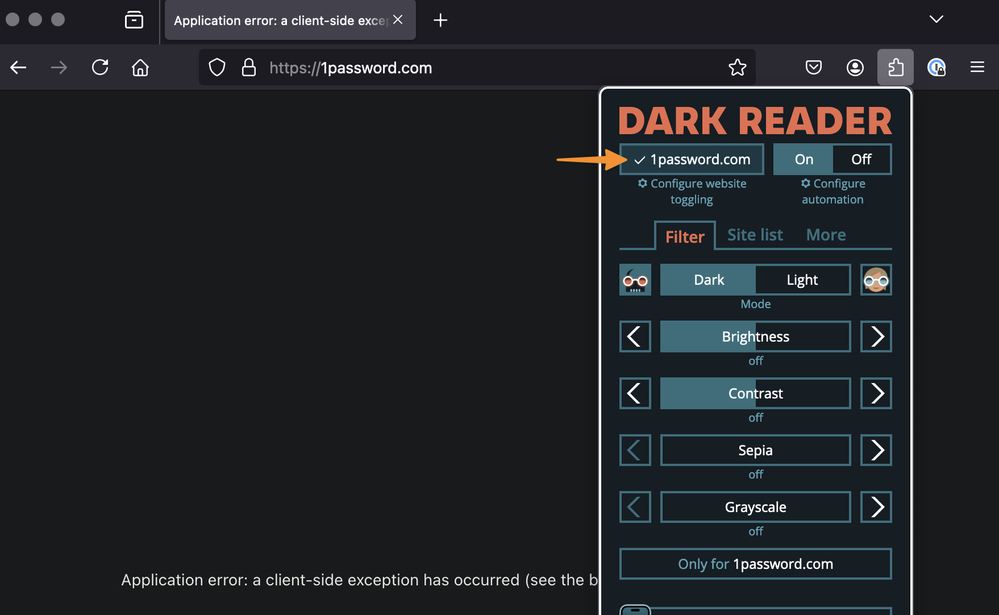Switch to the Site list tab
999x615 pixels.
[755, 235]
